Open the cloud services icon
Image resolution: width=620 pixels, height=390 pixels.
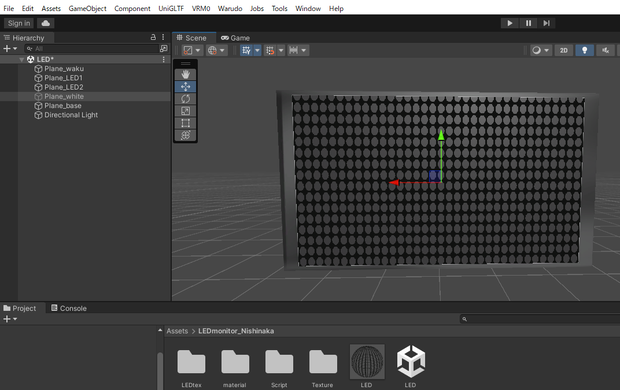tap(45, 23)
